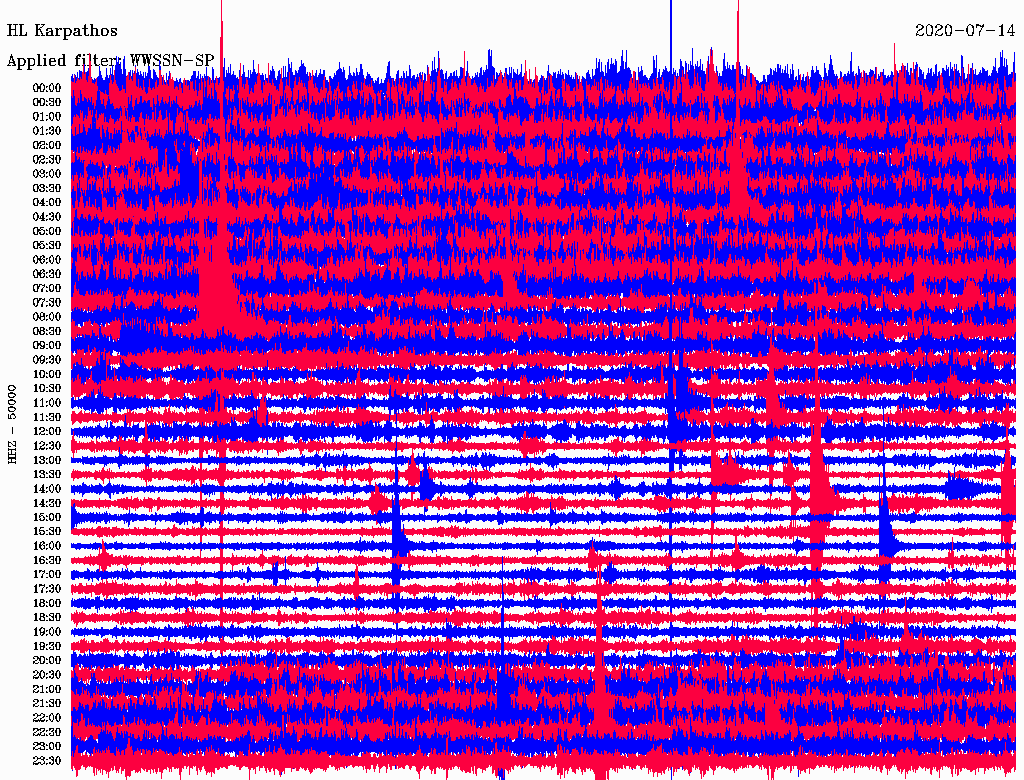The image size is (1024, 780).
Task: Select the 10:30 time label
Action: [x=47, y=389]
